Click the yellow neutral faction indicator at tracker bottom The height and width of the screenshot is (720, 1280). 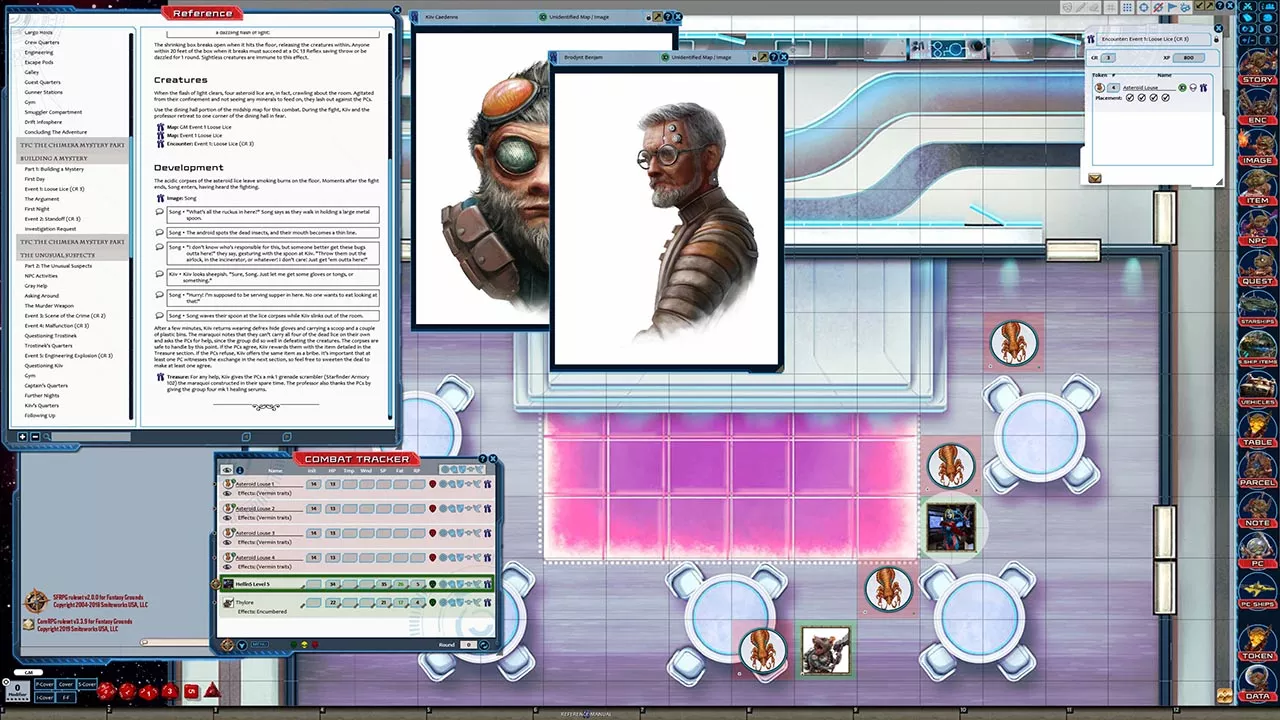304,645
